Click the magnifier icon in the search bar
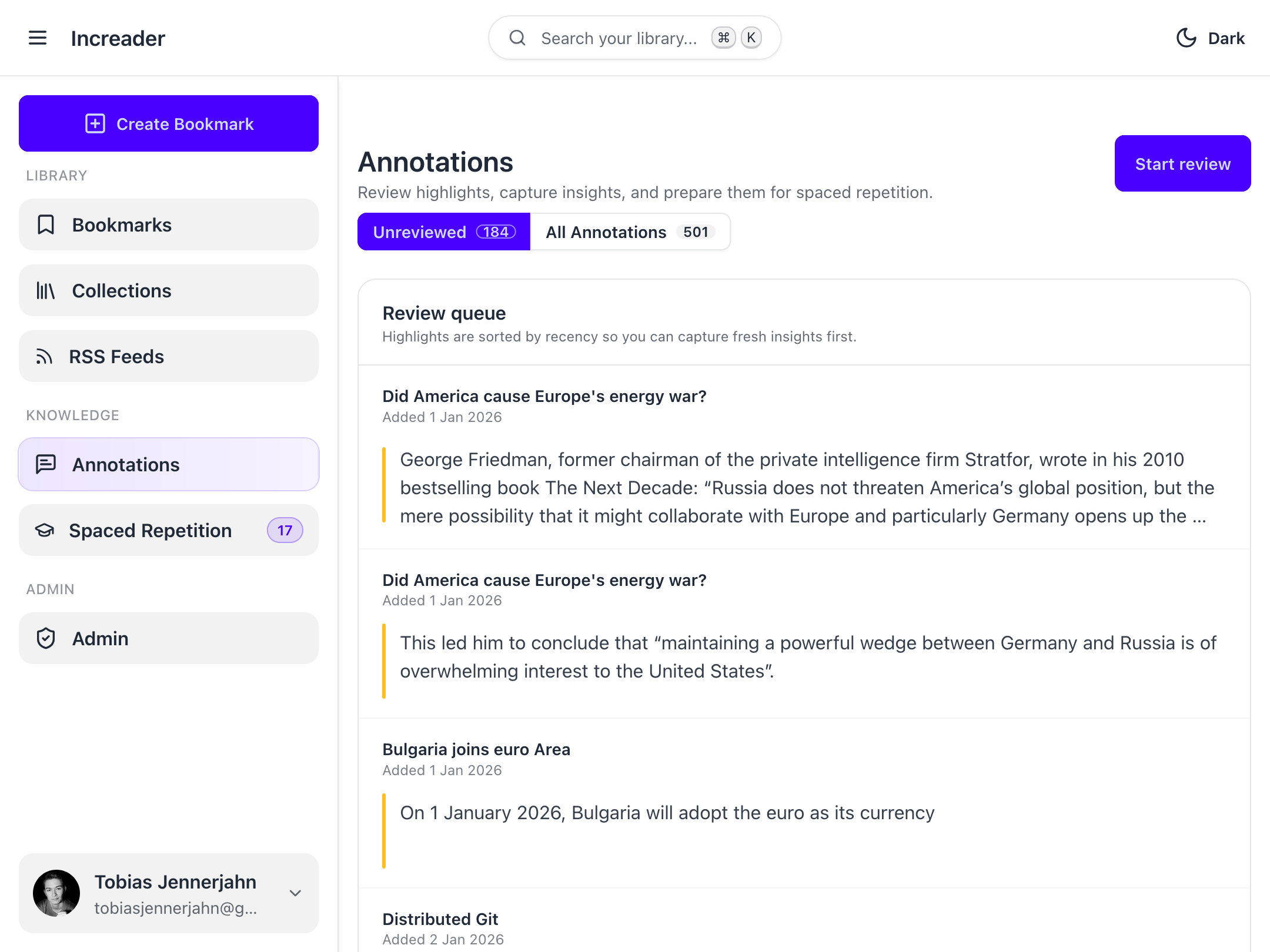The height and width of the screenshot is (952, 1270). 517,37
